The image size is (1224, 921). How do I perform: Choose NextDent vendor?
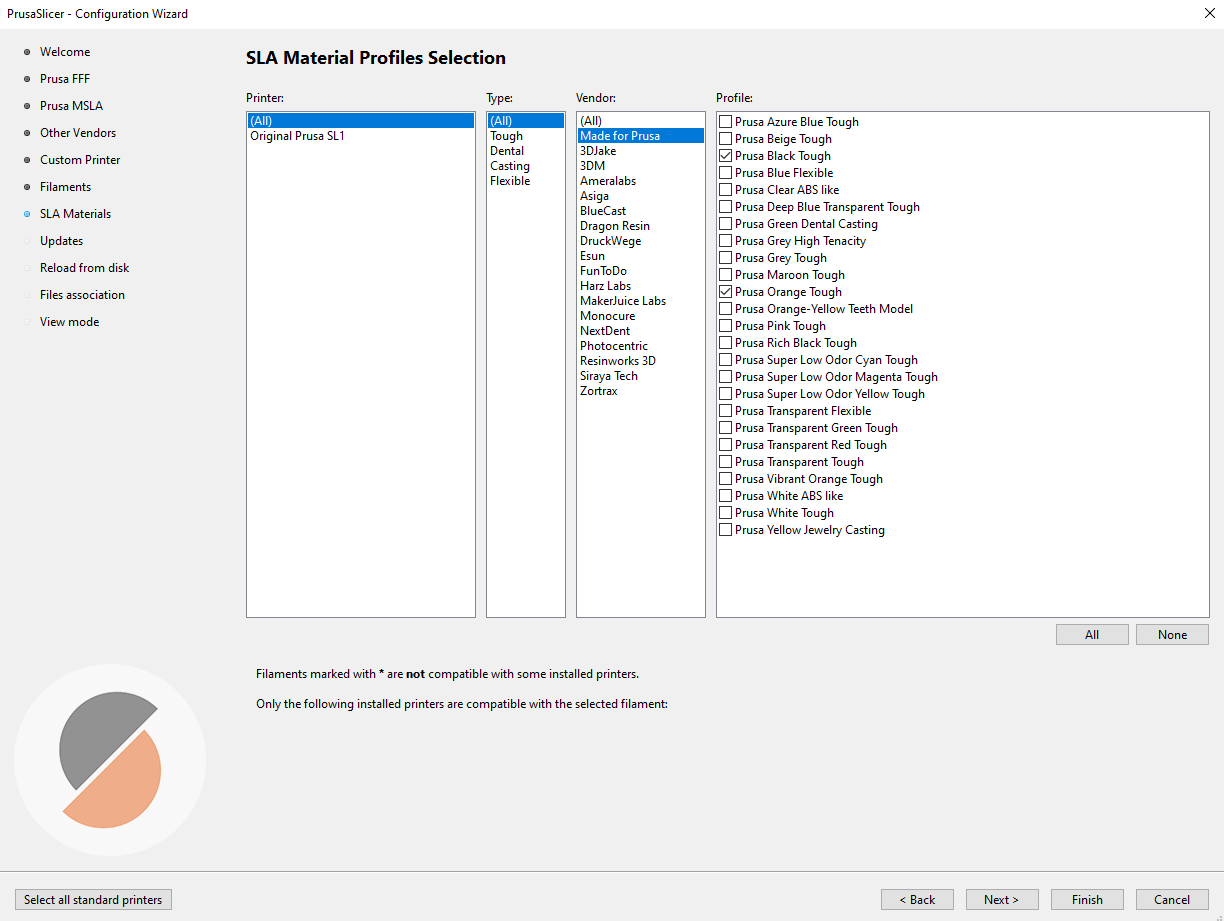(641, 331)
